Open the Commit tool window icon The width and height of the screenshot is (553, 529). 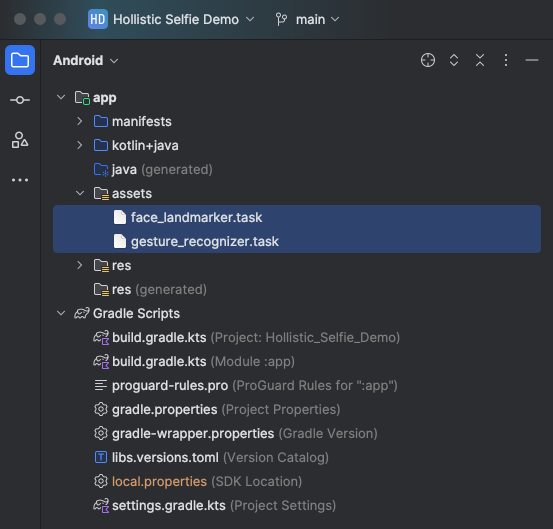[x=20, y=100]
